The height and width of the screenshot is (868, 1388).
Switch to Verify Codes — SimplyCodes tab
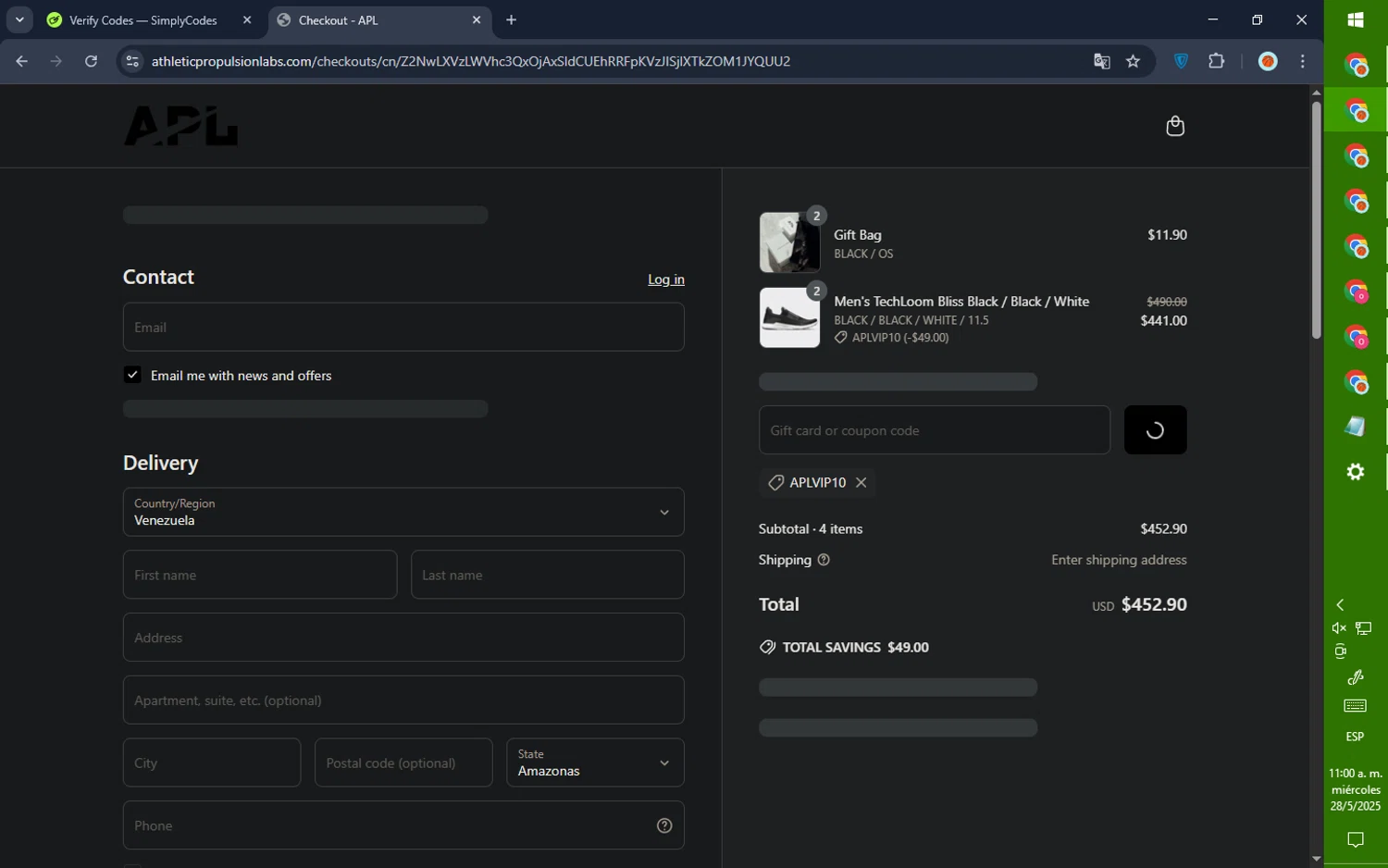click(x=143, y=20)
